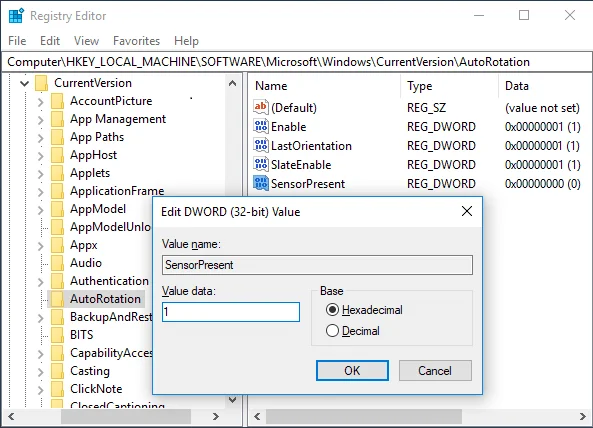Click the Value data input field
Viewport: 593px width, 428px height.
click(231, 312)
